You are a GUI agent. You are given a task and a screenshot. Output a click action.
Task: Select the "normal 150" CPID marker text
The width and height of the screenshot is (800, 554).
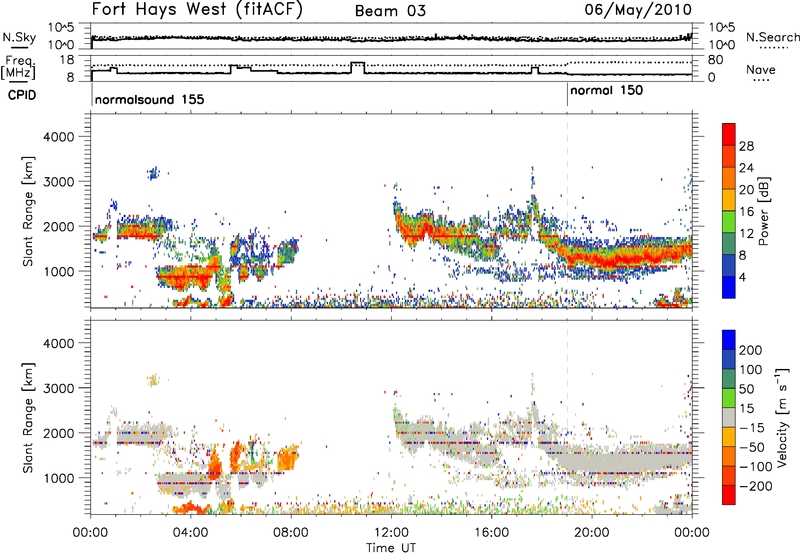607,90
